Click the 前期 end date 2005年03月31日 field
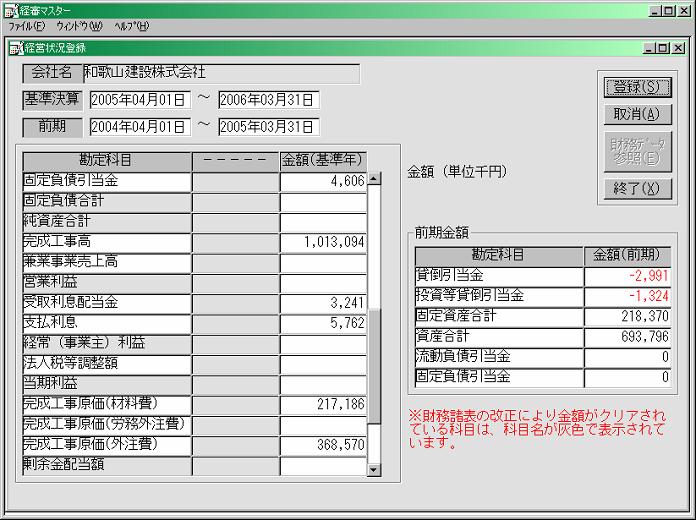Screen dimensions: 696x520 click(x=268, y=127)
